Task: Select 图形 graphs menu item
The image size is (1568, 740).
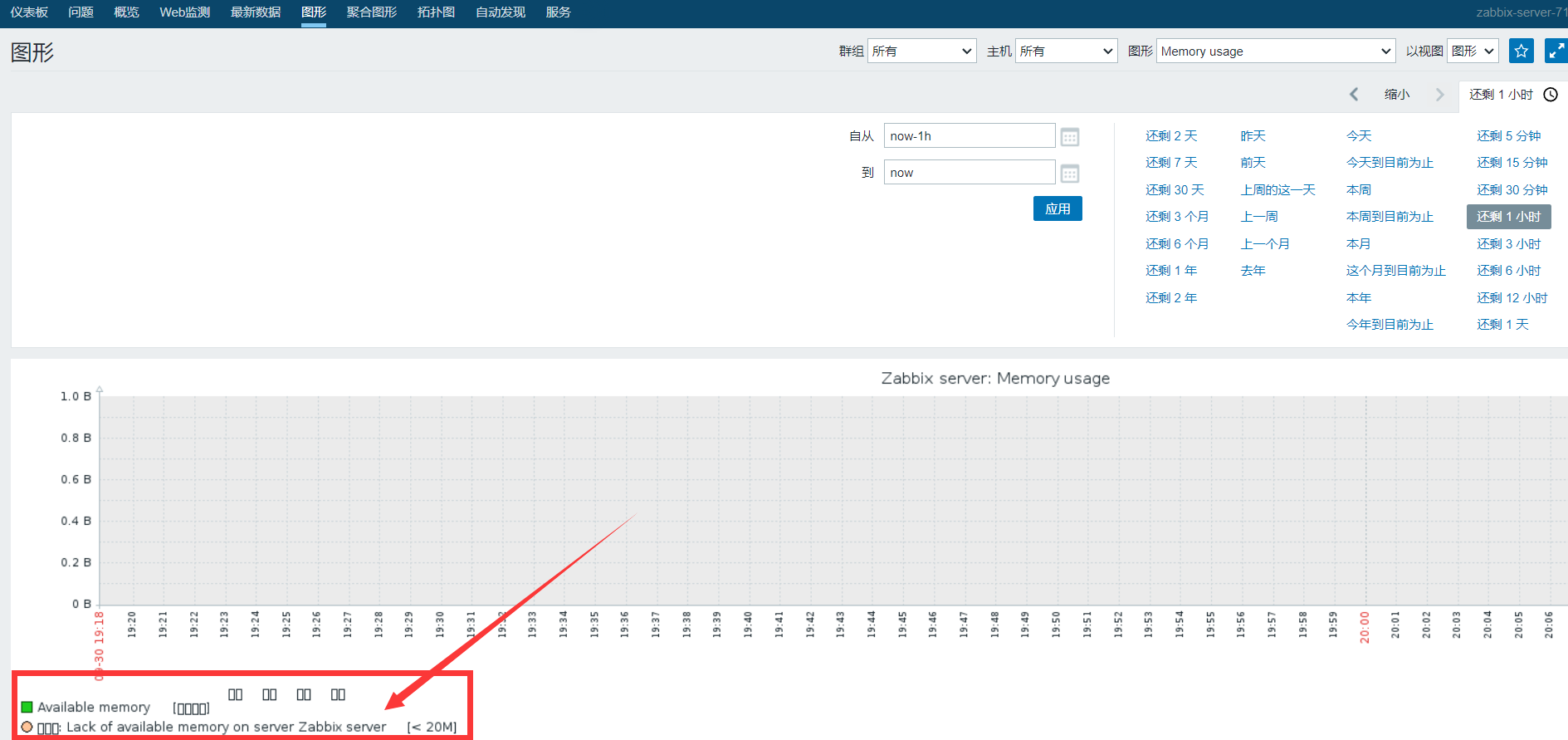Action: [x=314, y=12]
